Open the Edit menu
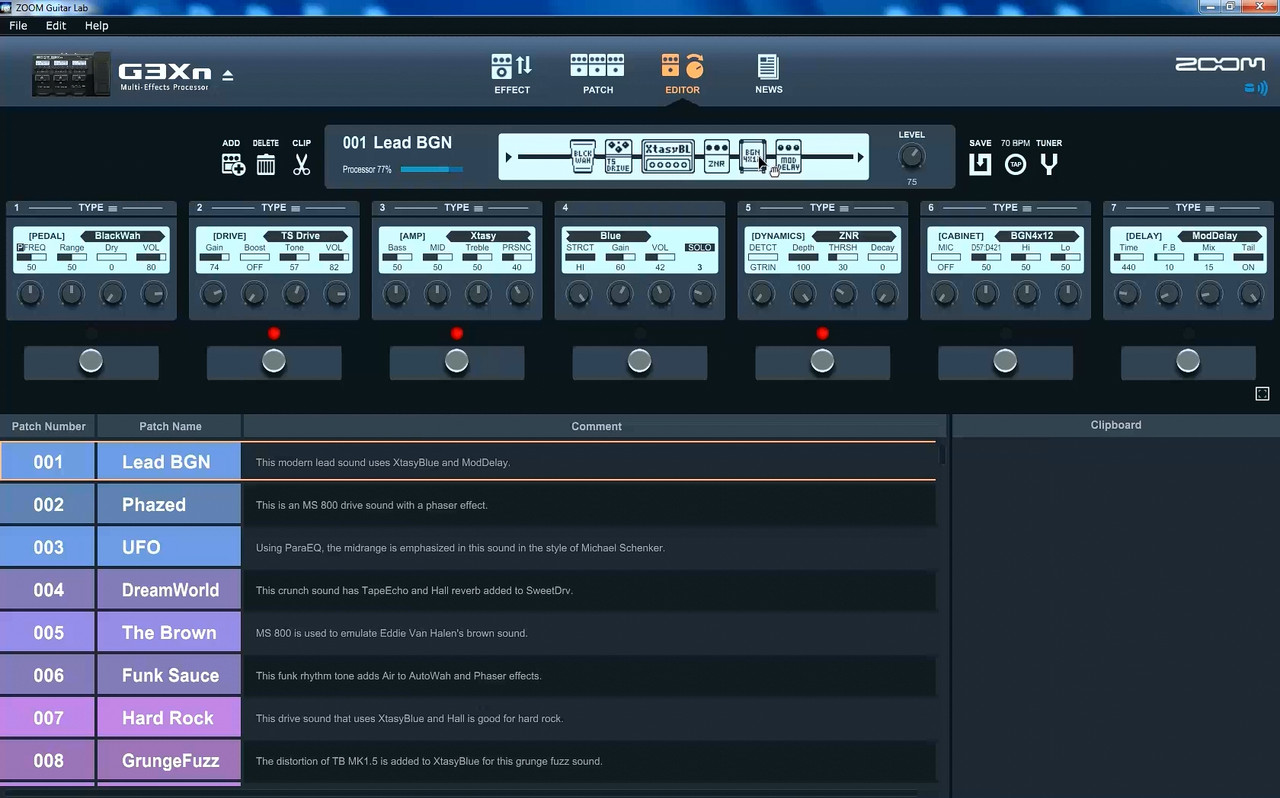 click(x=55, y=25)
